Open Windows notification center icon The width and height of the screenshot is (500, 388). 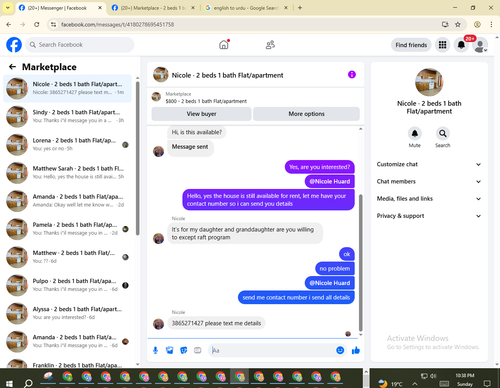point(487,383)
